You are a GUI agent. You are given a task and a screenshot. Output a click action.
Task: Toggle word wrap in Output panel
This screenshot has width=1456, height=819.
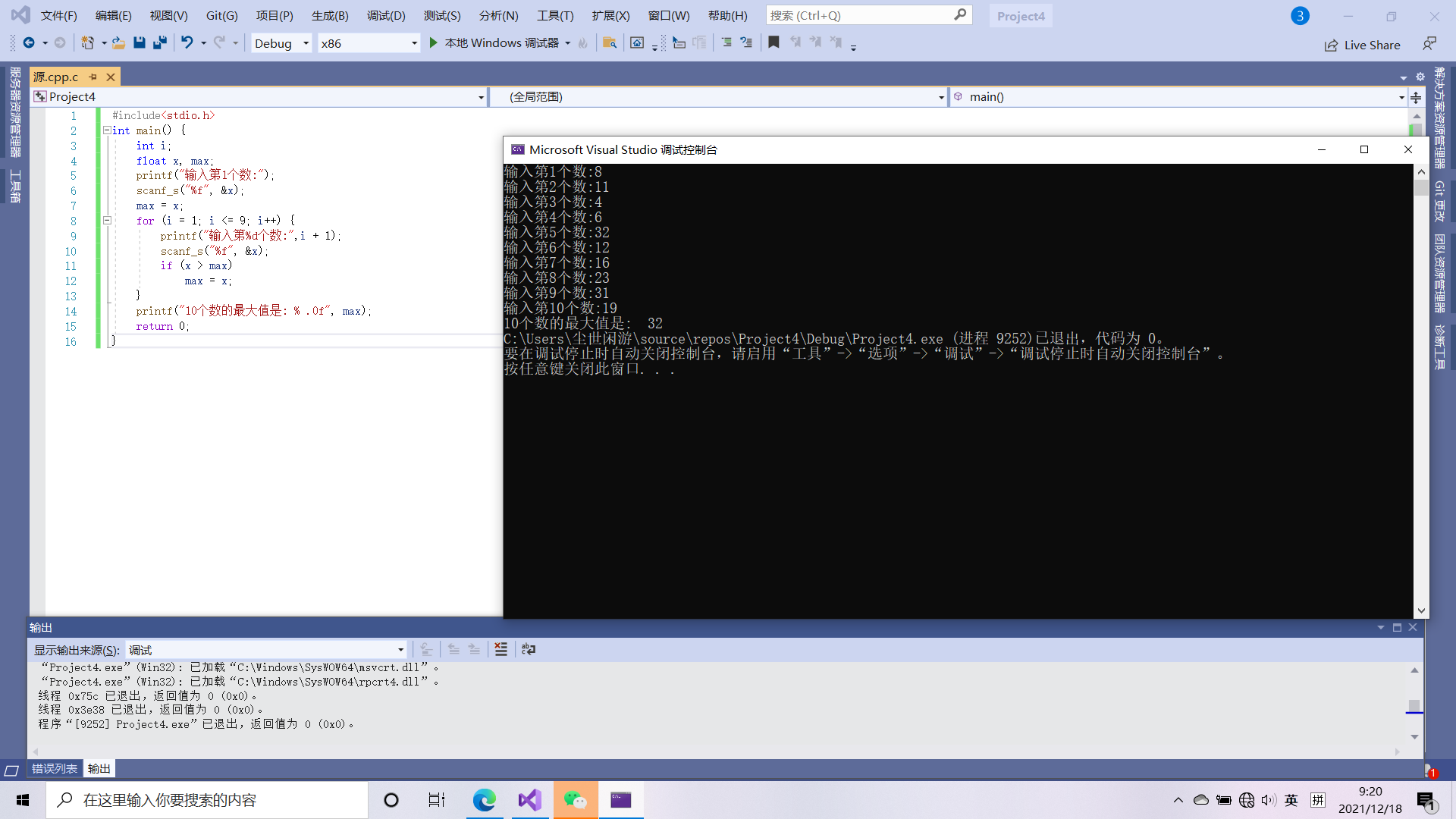529,649
